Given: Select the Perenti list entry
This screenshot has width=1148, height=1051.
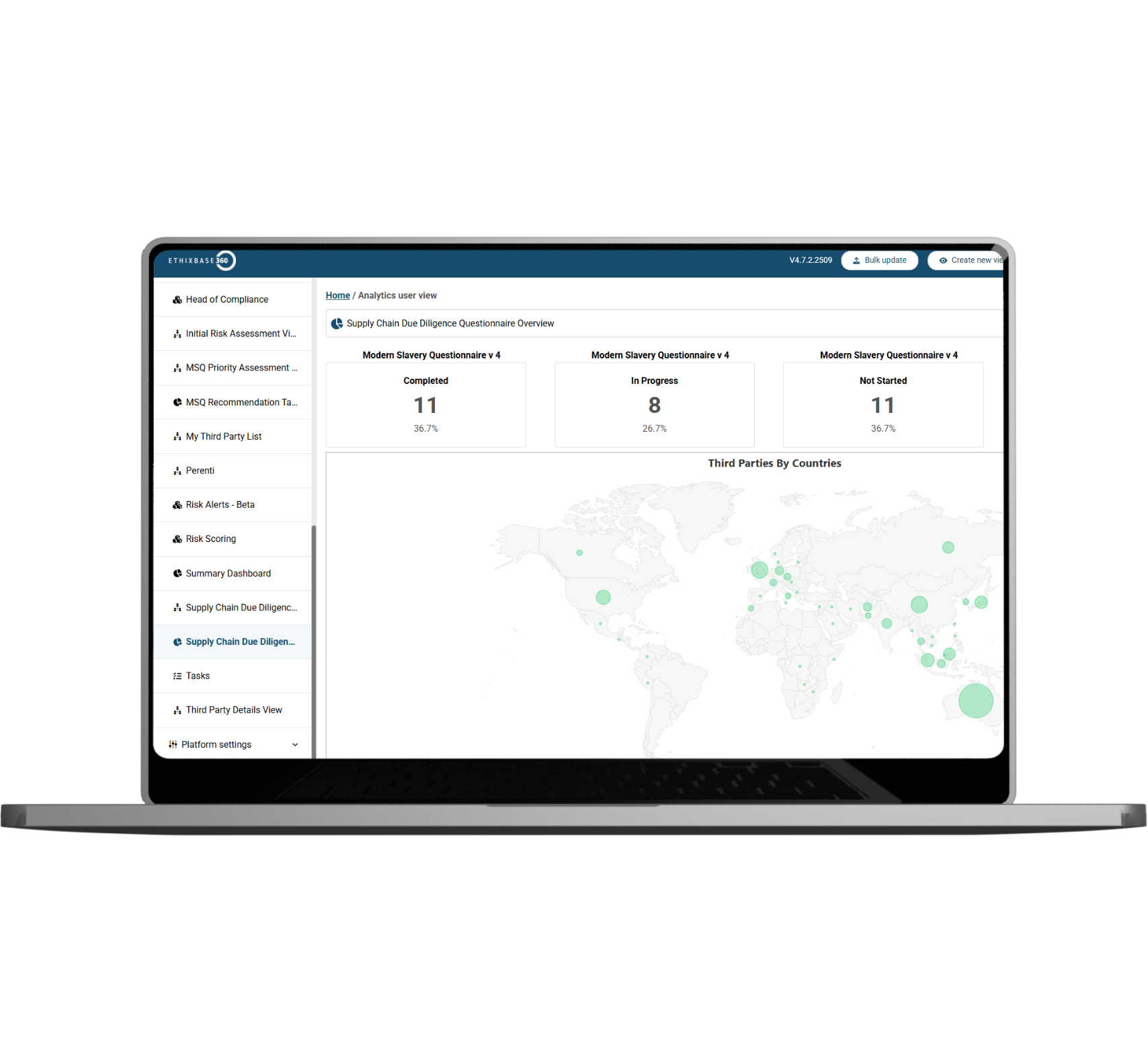Looking at the screenshot, I should (x=200, y=470).
